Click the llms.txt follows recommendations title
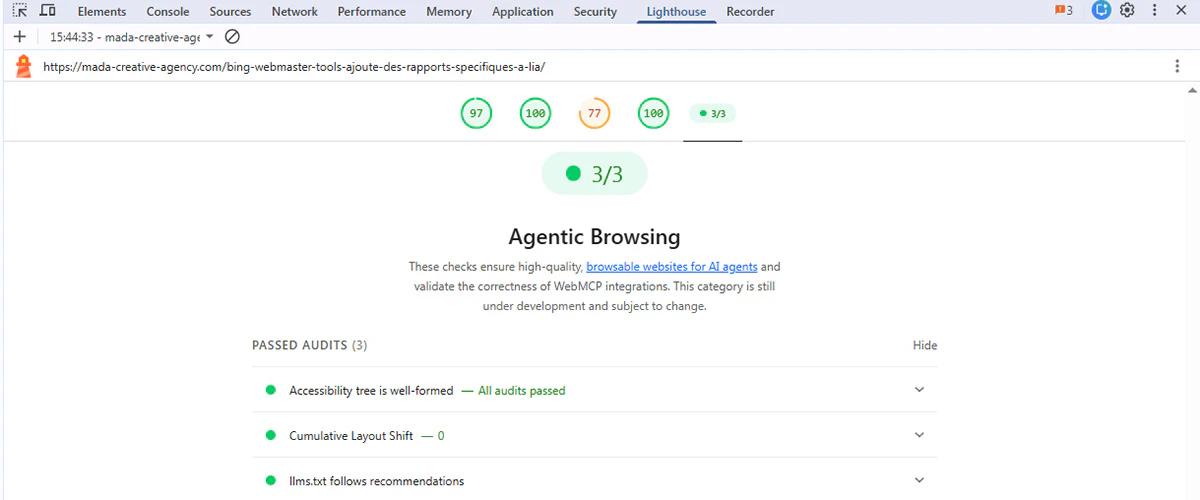This screenshot has height=500, width=1200. tap(377, 481)
